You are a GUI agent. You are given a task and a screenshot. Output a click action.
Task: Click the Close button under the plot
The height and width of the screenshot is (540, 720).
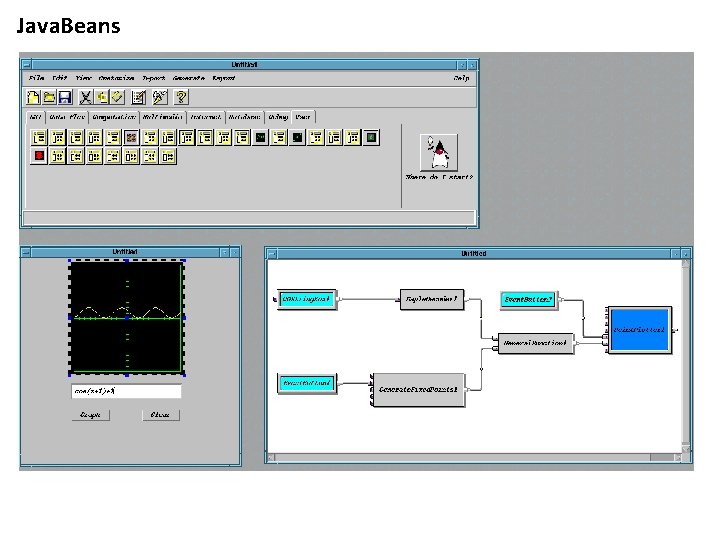(x=160, y=415)
